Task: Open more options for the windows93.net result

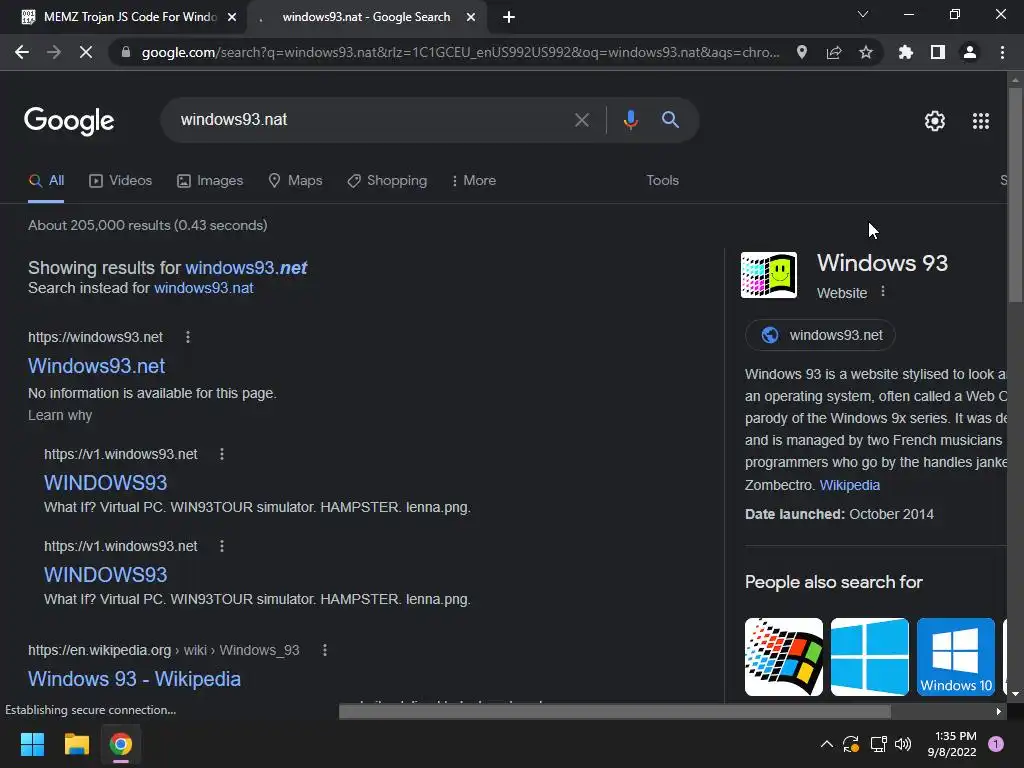Action: [188, 337]
